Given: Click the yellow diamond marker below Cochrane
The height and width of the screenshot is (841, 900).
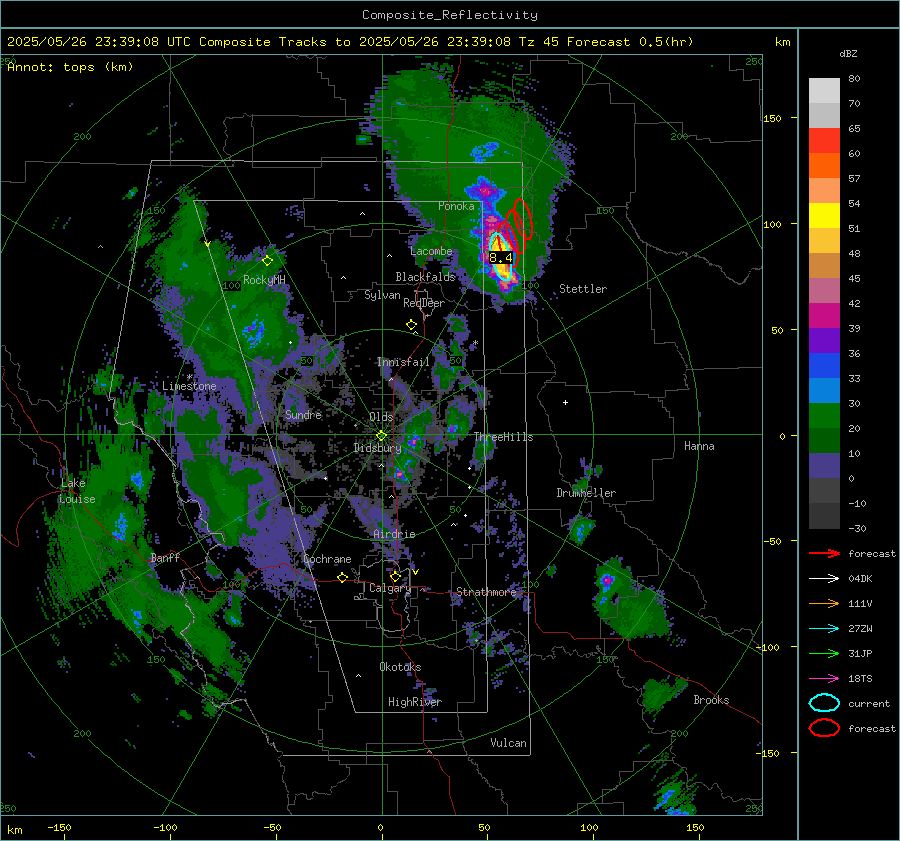Looking at the screenshot, I should tap(342, 577).
